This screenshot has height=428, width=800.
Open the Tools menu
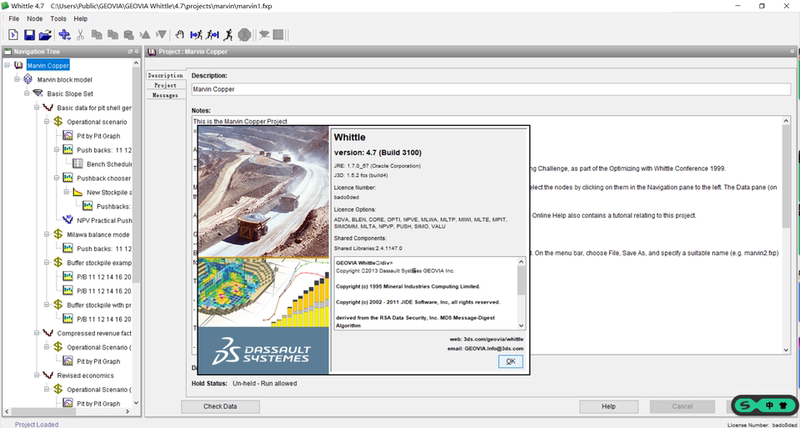58,18
